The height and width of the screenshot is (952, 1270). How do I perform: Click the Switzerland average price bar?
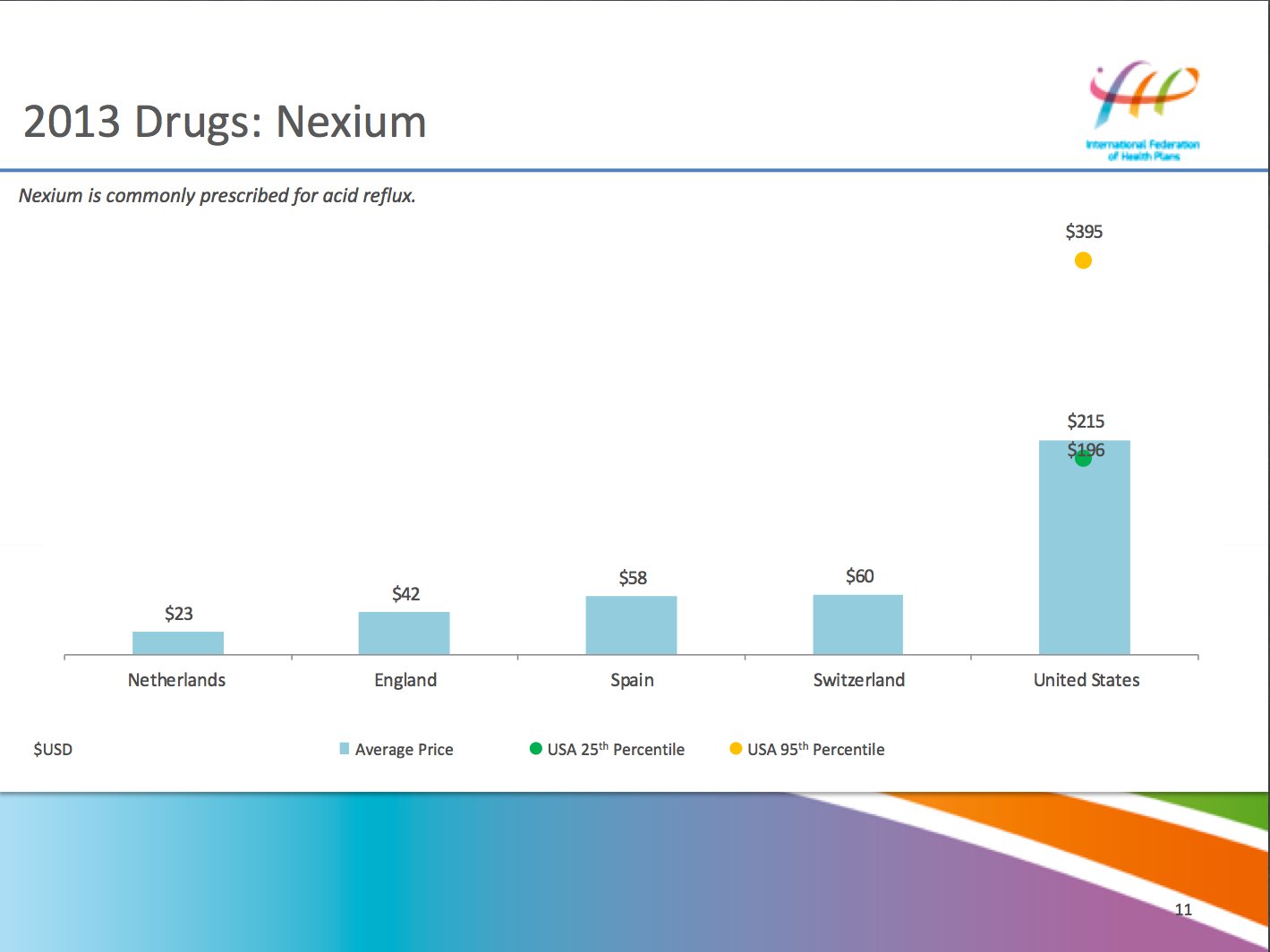858,625
